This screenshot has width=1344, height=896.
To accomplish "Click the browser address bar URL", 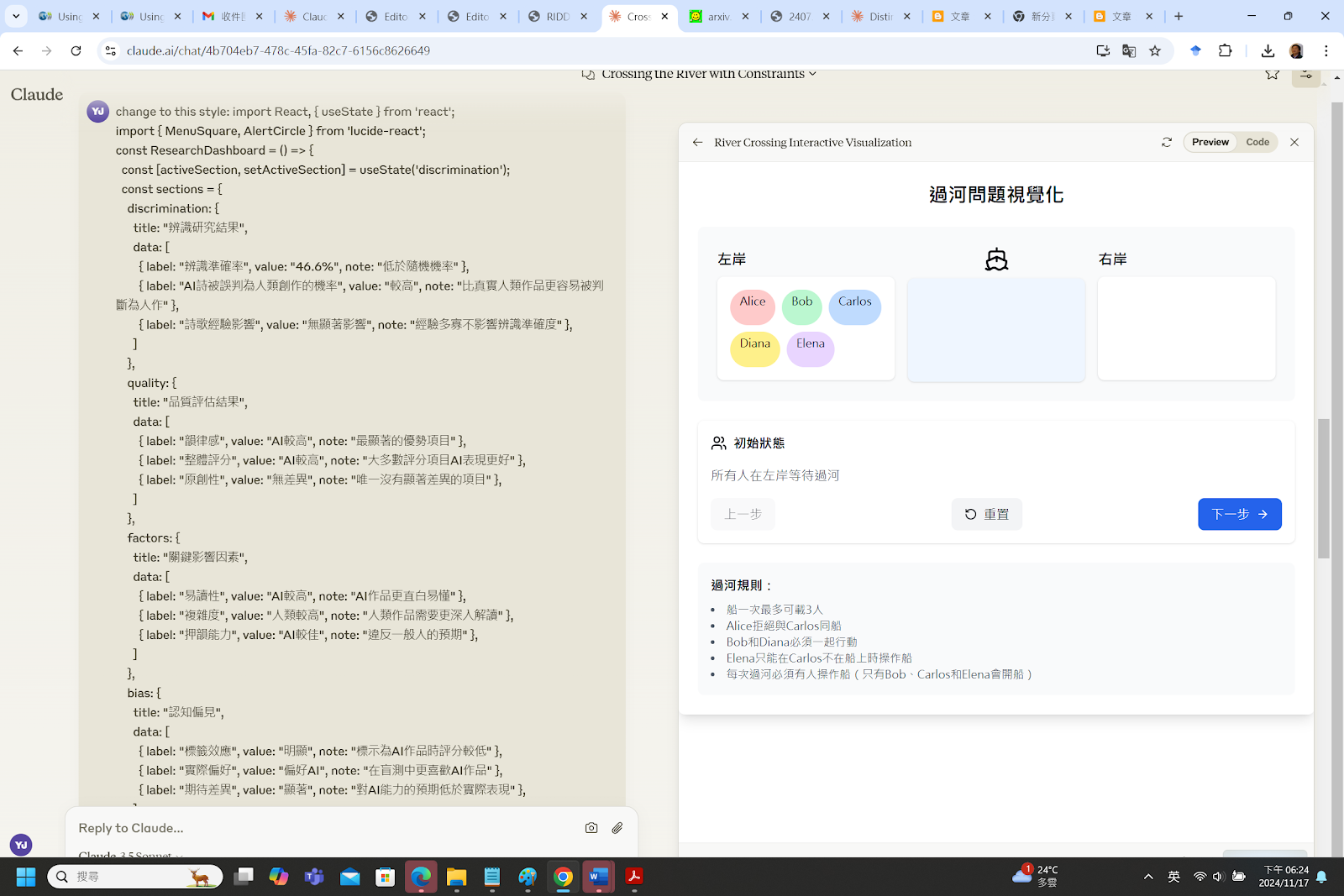I will tap(278, 51).
